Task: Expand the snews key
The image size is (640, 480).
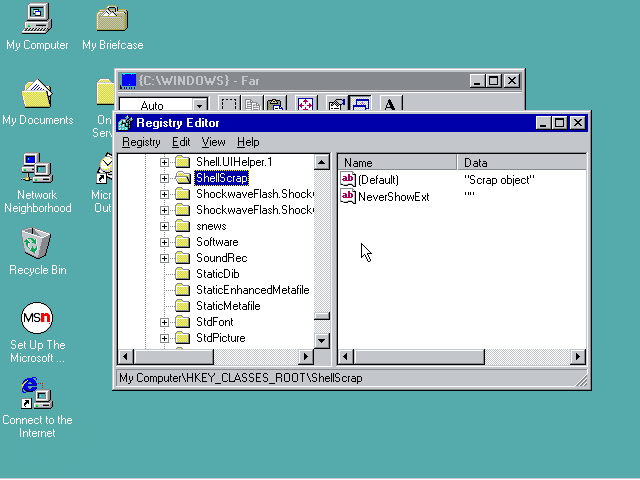Action: click(164, 226)
